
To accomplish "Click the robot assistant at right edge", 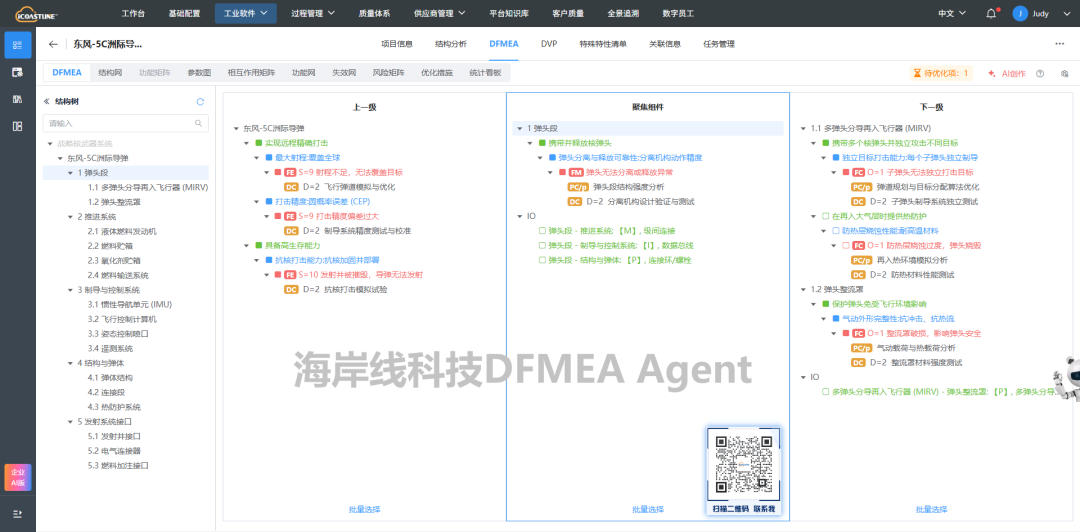I will coord(1066,379).
